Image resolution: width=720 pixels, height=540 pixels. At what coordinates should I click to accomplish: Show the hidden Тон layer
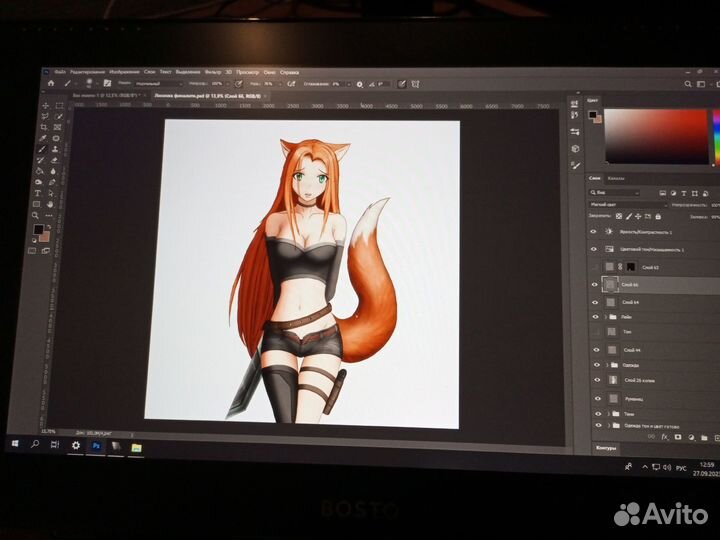(x=596, y=331)
